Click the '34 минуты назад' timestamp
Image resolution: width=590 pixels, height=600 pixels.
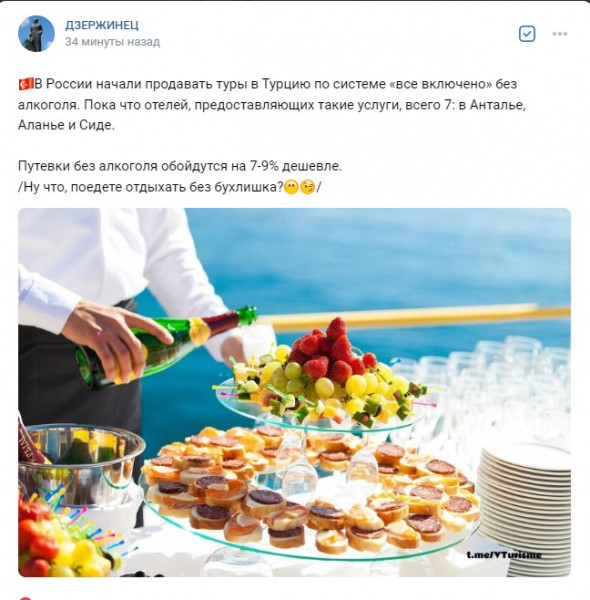pos(112,42)
